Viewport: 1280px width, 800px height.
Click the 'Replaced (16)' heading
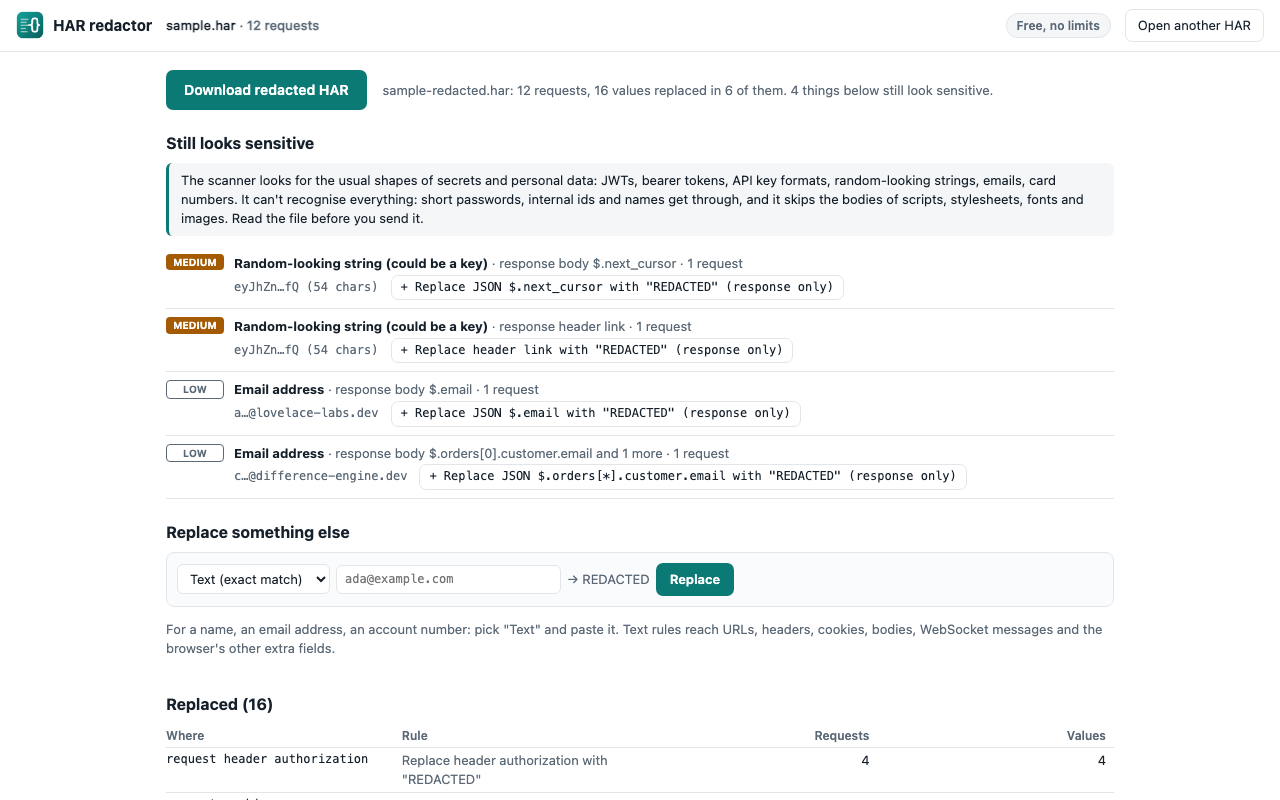[x=219, y=704]
